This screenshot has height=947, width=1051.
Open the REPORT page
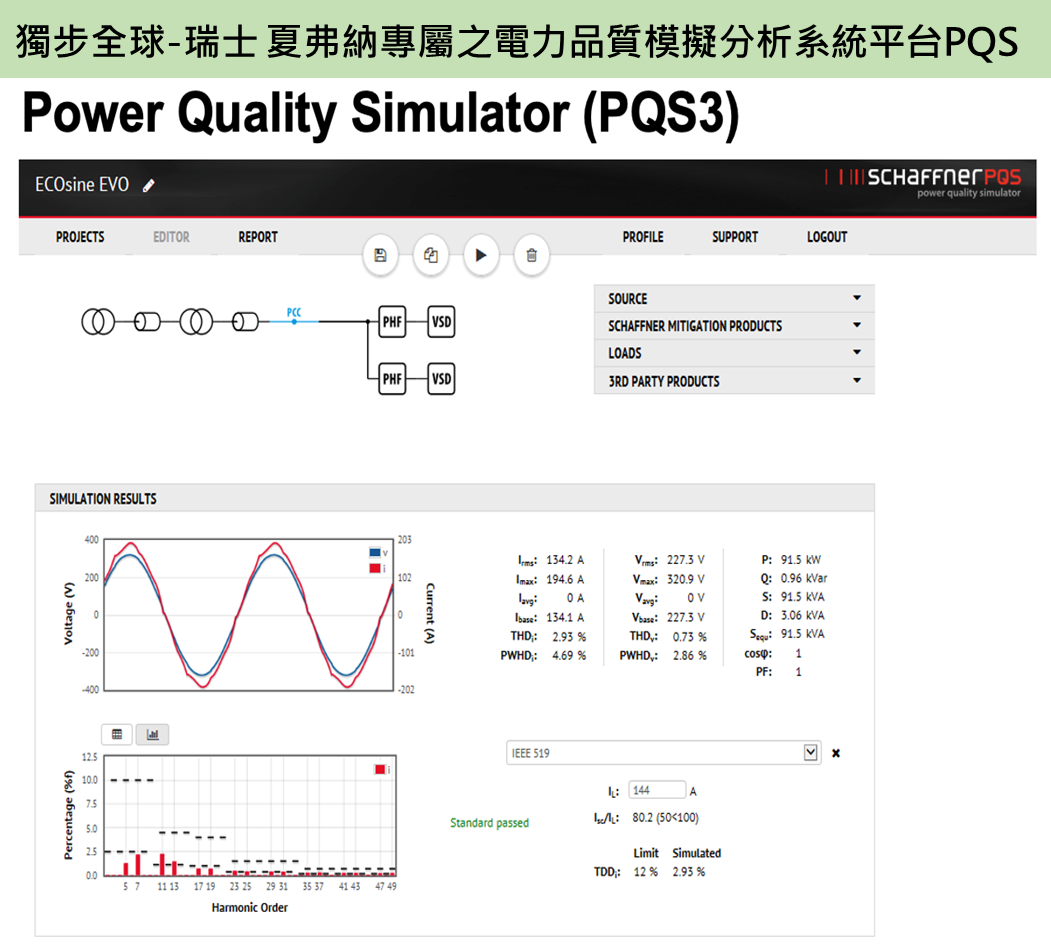(258, 237)
